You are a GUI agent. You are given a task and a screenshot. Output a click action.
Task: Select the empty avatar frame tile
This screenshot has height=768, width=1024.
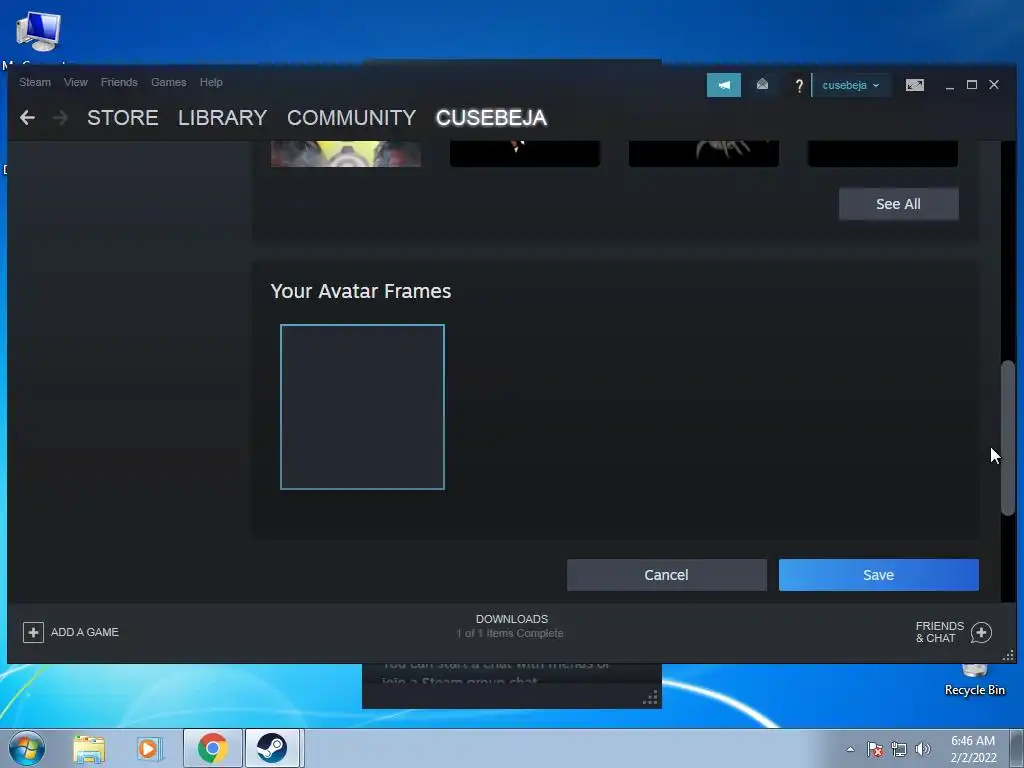362,407
